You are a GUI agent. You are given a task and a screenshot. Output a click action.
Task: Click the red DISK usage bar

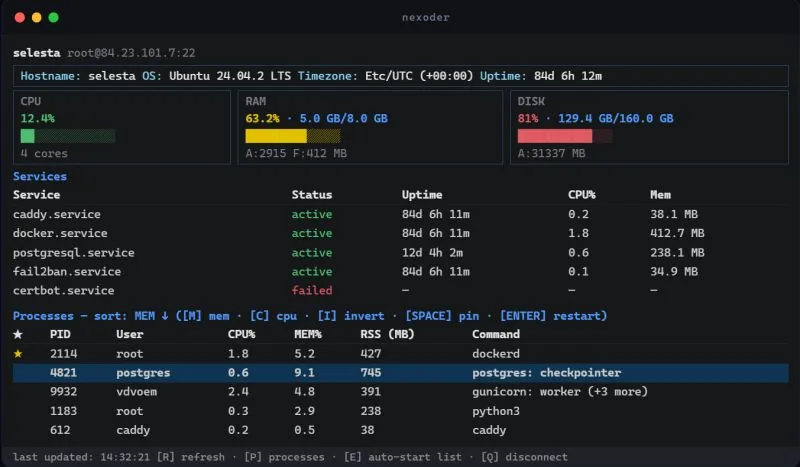[x=565, y=136]
